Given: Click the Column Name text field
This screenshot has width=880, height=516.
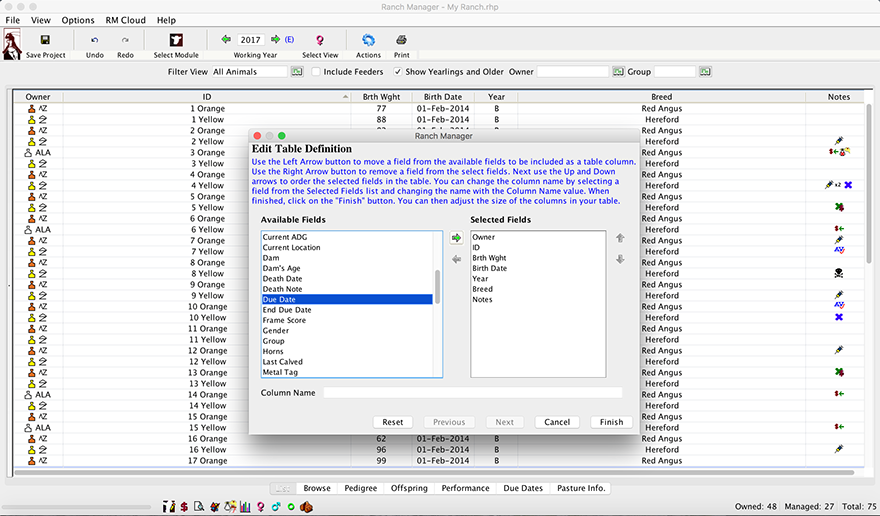Looking at the screenshot, I should tap(472, 393).
